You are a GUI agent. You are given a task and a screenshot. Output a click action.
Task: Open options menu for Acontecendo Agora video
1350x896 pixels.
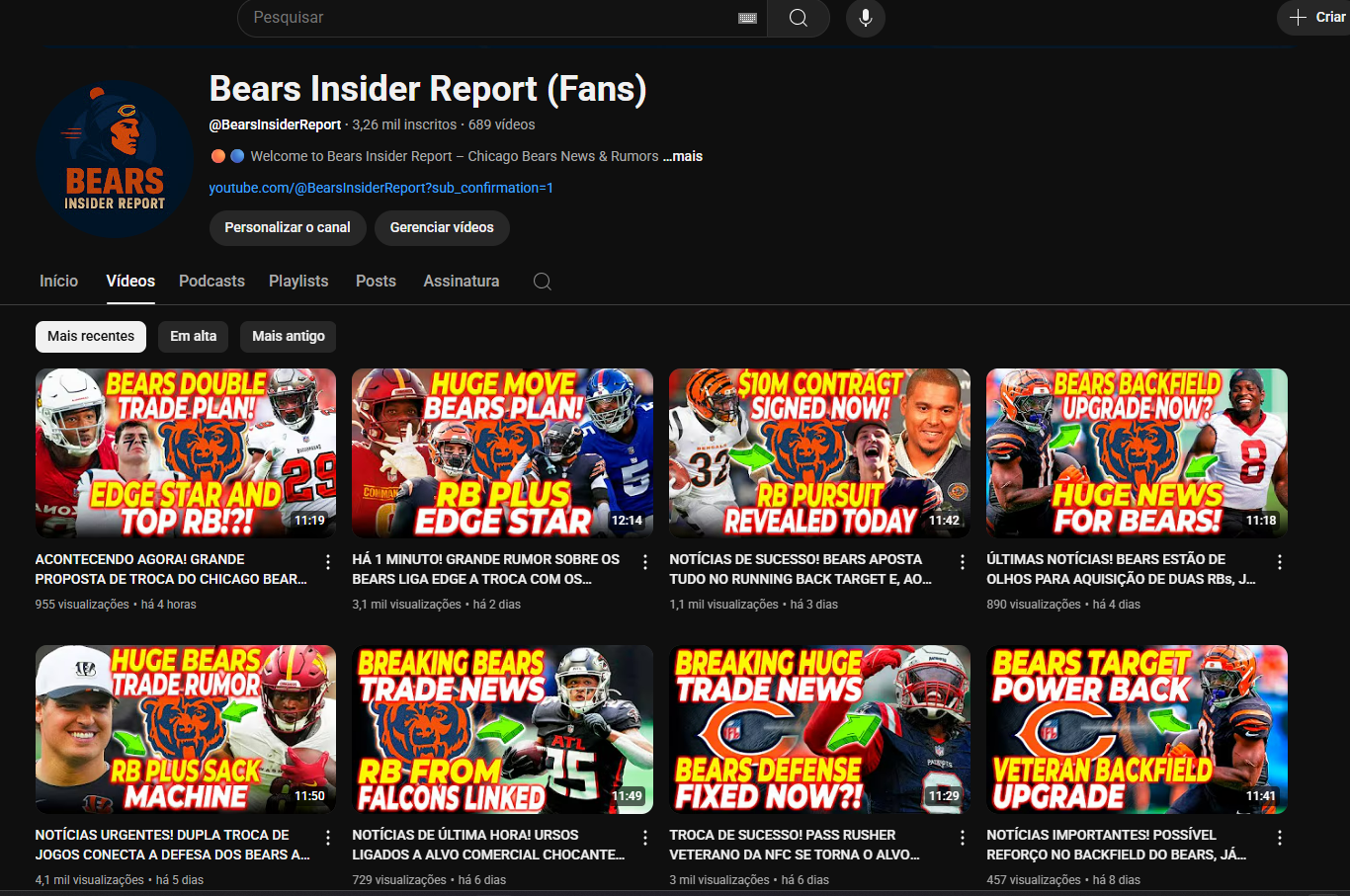click(x=328, y=562)
